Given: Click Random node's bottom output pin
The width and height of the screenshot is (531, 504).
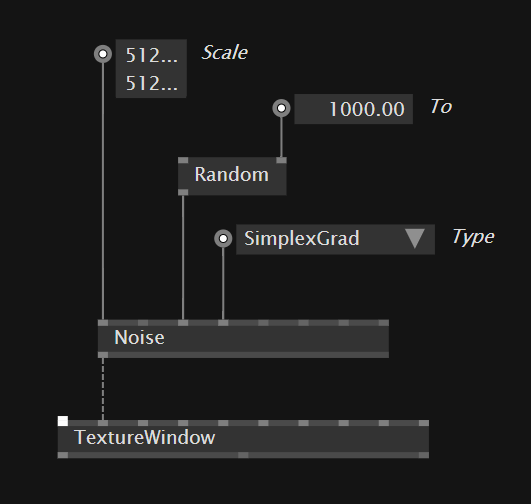Looking at the screenshot, I should [x=183, y=192].
